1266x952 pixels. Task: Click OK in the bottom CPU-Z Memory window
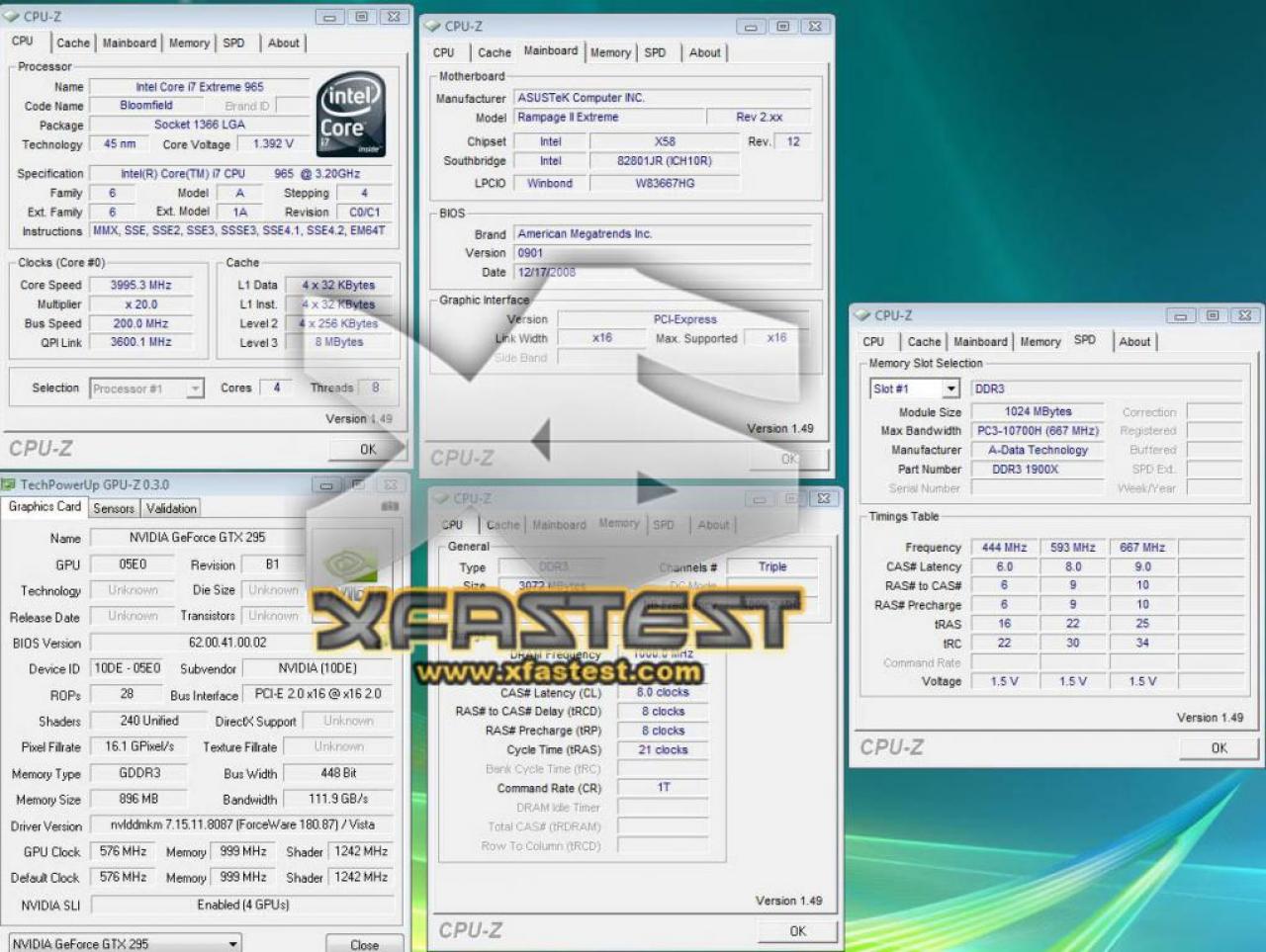798,931
